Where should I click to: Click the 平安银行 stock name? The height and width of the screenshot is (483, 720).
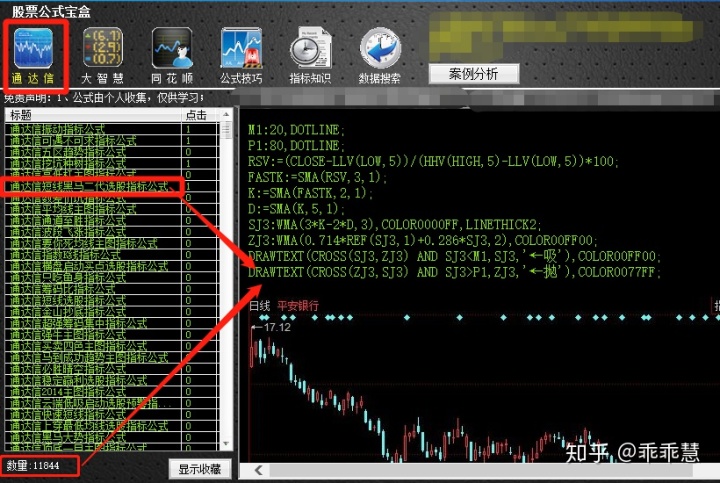298,306
